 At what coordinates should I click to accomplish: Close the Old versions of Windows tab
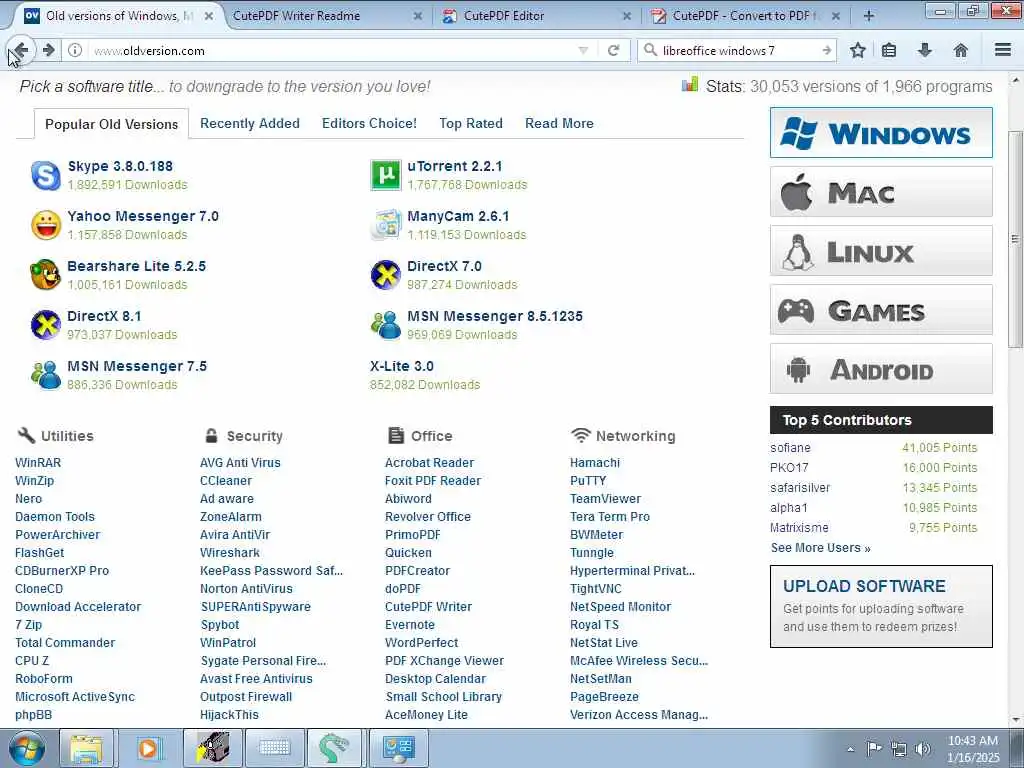coord(209,16)
